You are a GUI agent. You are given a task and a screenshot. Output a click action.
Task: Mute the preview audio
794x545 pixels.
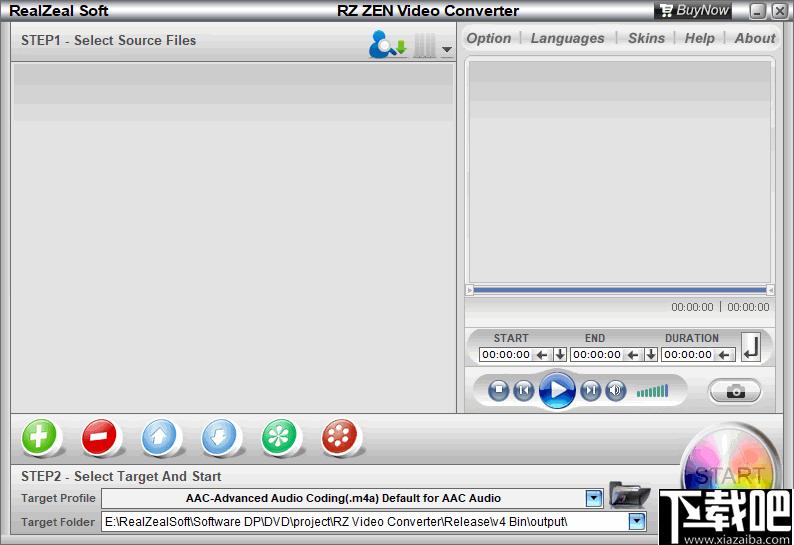[616, 391]
